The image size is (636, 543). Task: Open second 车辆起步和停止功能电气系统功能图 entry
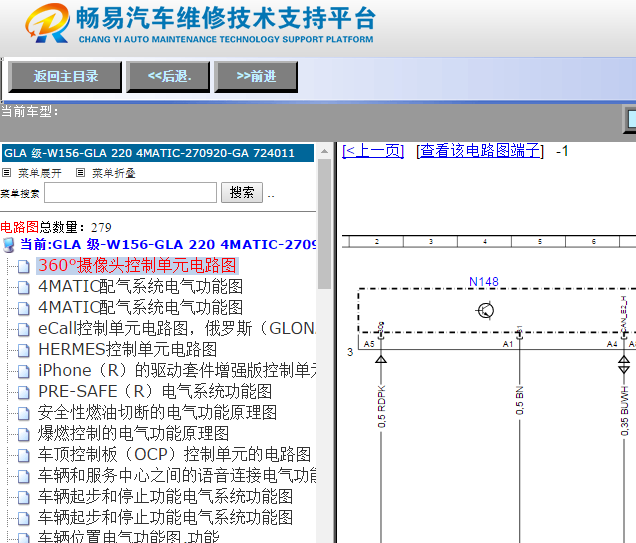point(165,517)
